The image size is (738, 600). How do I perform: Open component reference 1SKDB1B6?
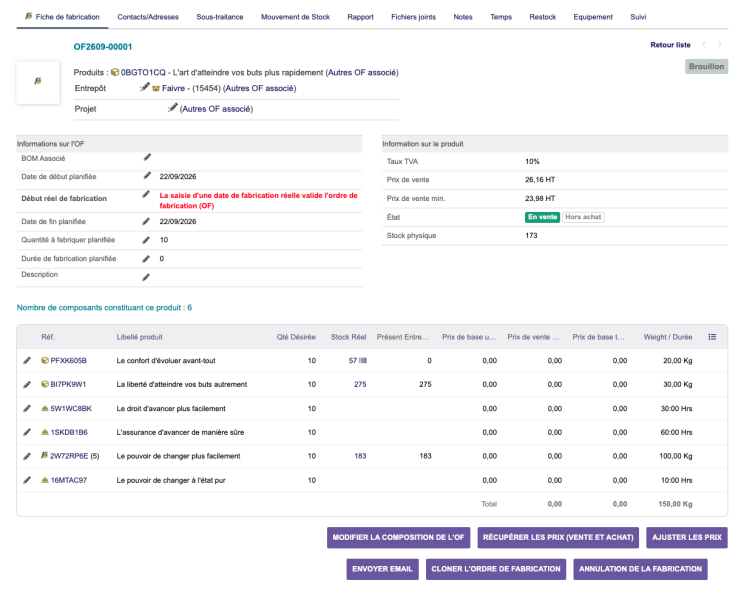(x=69, y=432)
